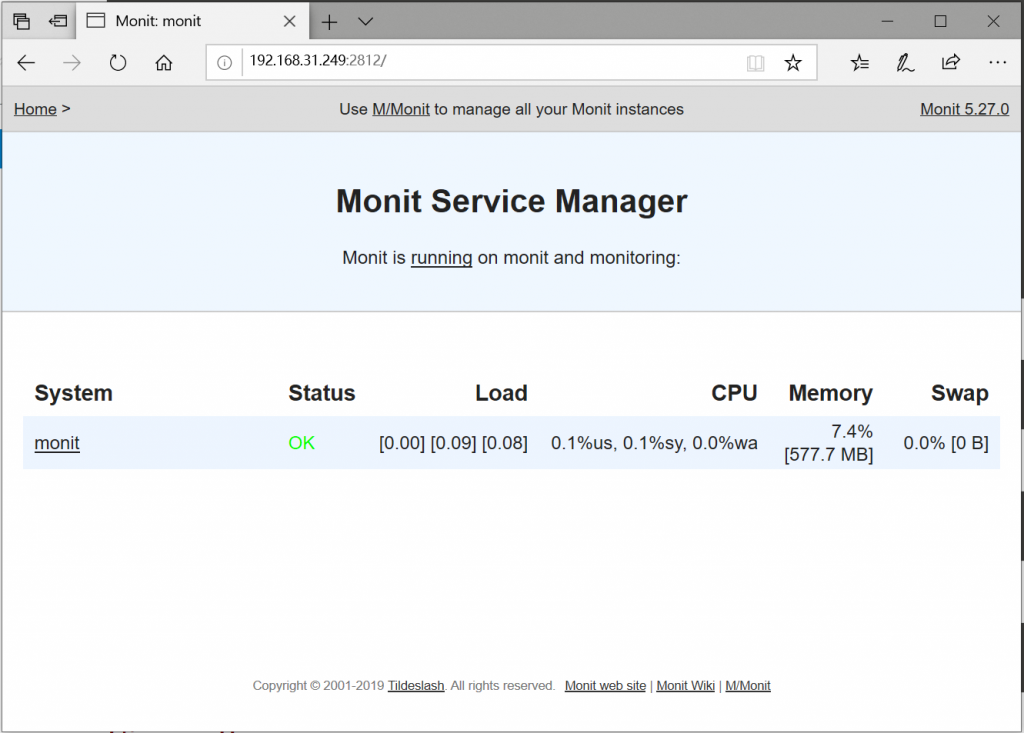The width and height of the screenshot is (1024, 733).
Task: Open Monit Wiki footer link
Action: tap(686, 686)
